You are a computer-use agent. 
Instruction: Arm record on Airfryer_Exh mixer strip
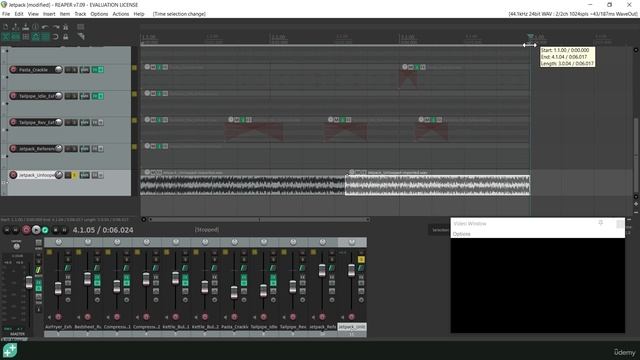point(58,317)
